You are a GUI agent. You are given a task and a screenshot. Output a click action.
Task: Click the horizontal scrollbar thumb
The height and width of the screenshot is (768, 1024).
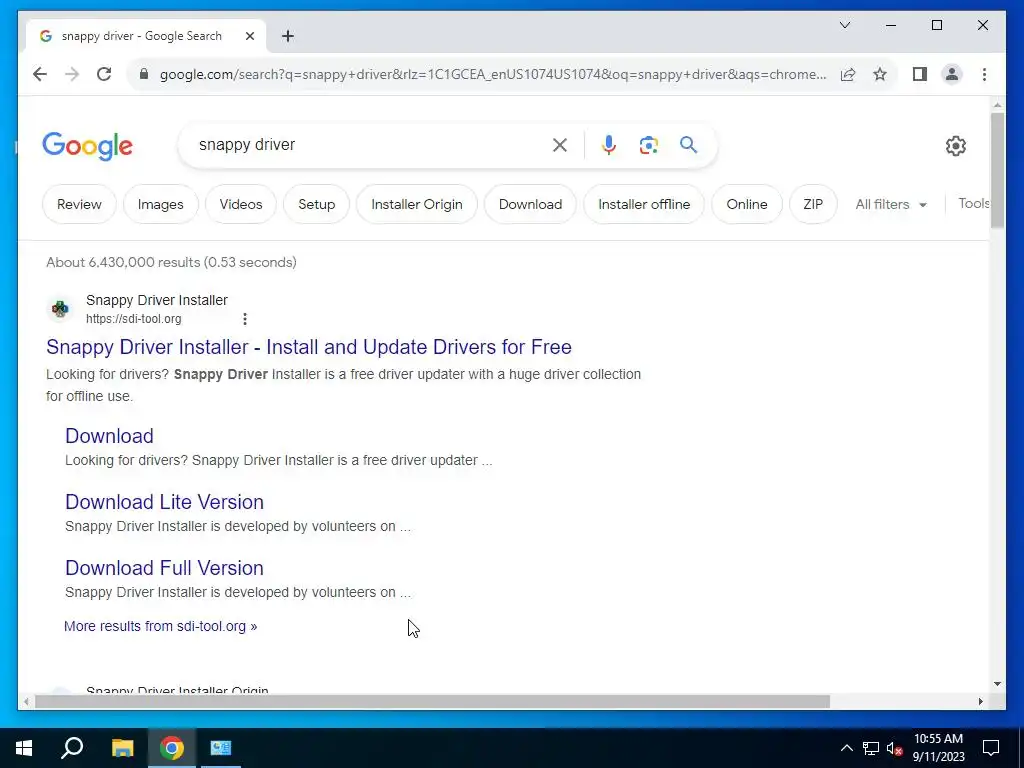click(x=432, y=701)
